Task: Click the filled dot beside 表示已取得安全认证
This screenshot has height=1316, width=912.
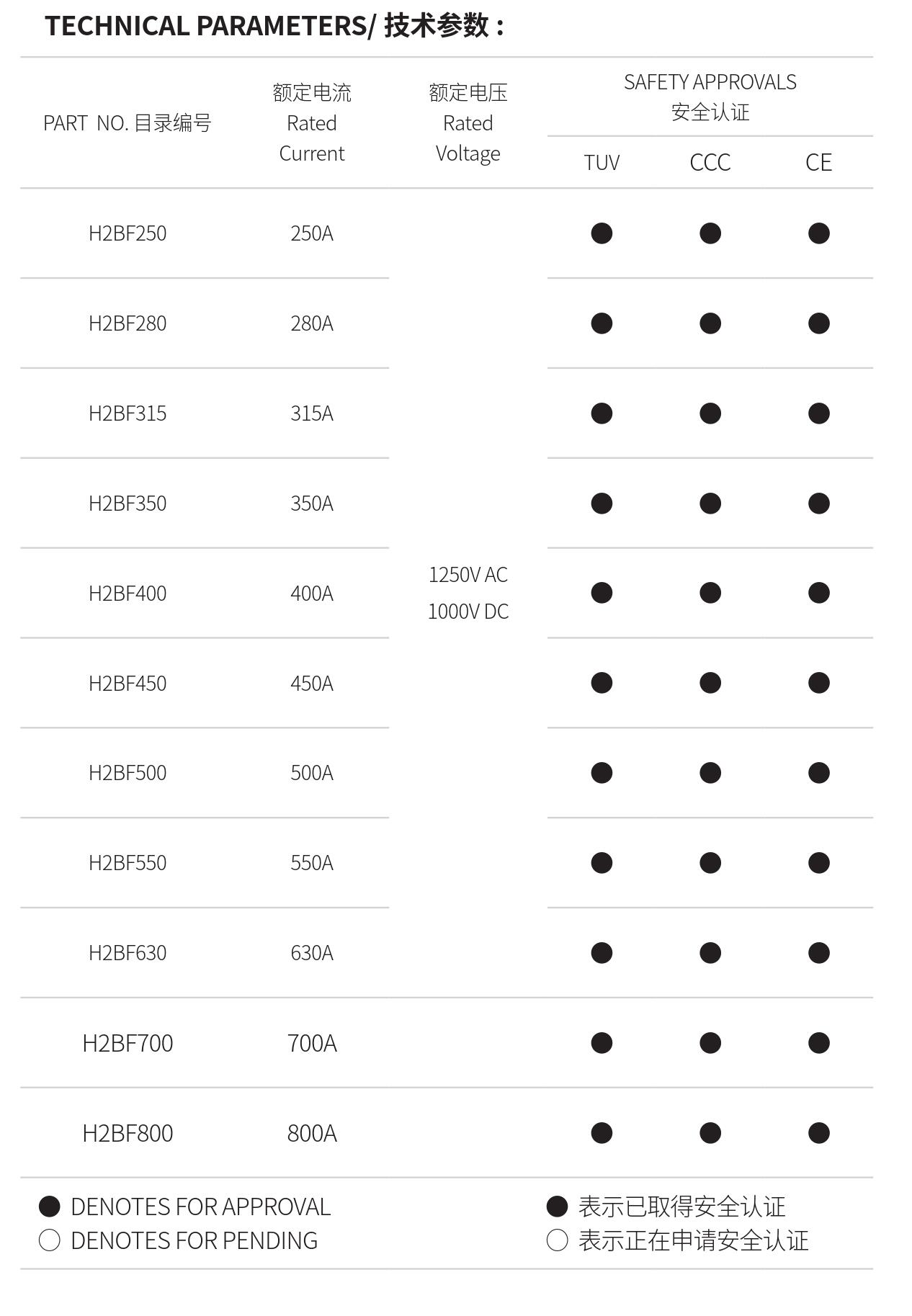Action: [x=557, y=1207]
